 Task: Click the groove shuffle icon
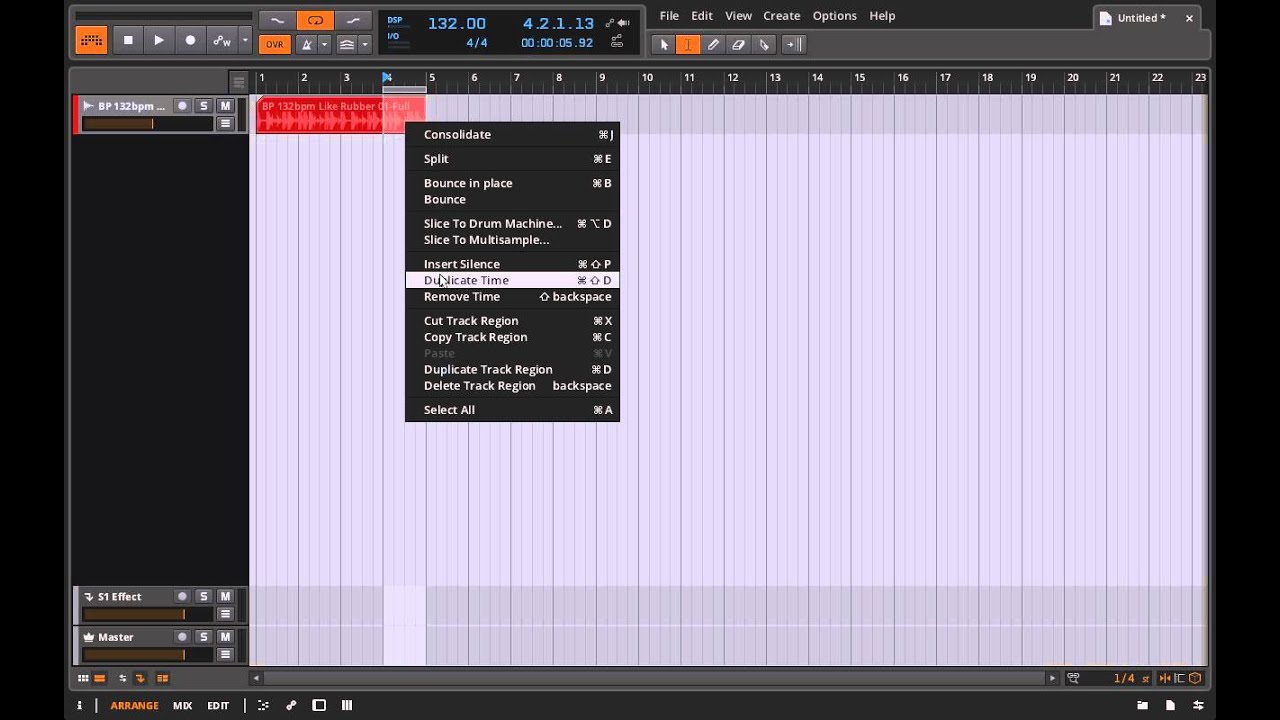346,44
